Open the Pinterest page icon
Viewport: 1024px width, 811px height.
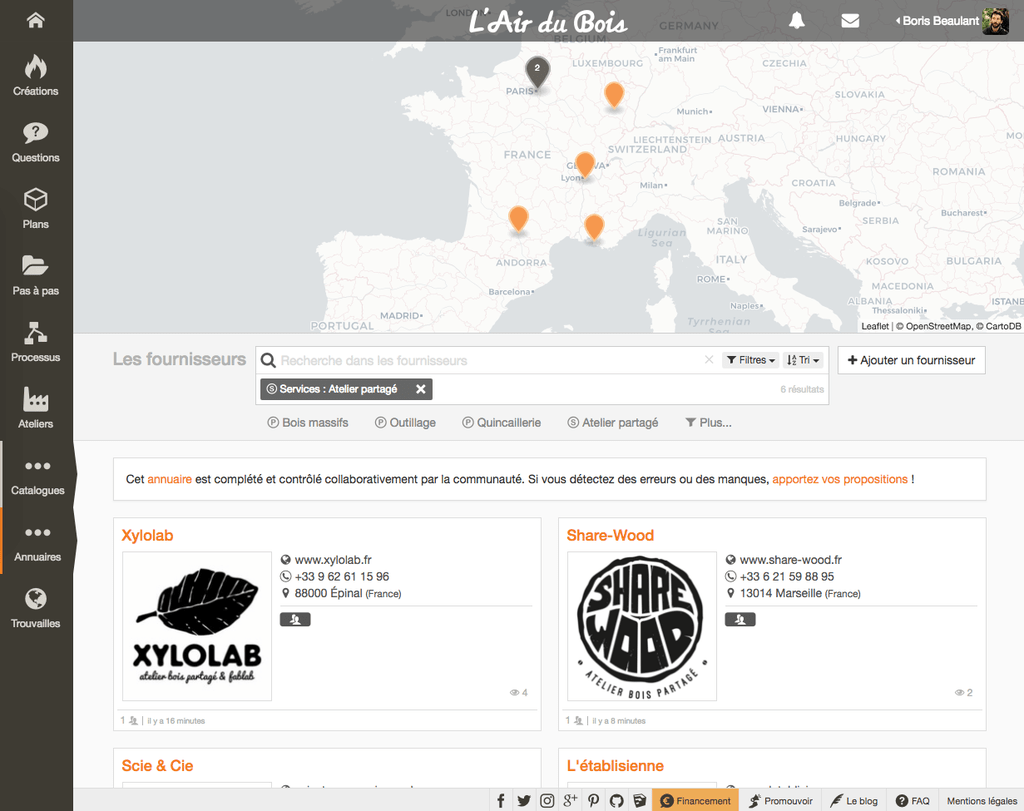(x=594, y=801)
